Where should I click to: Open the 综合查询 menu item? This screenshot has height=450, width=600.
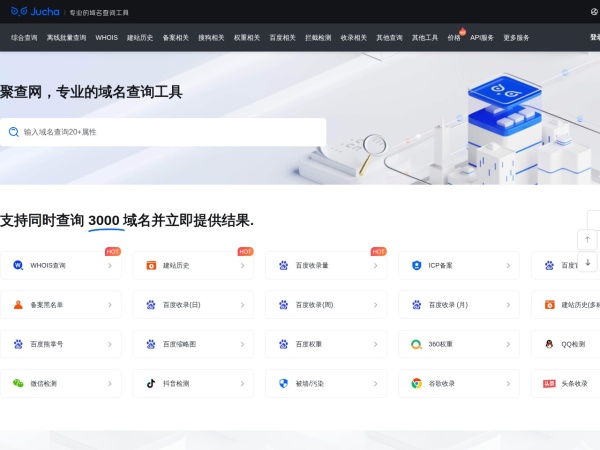pos(24,37)
